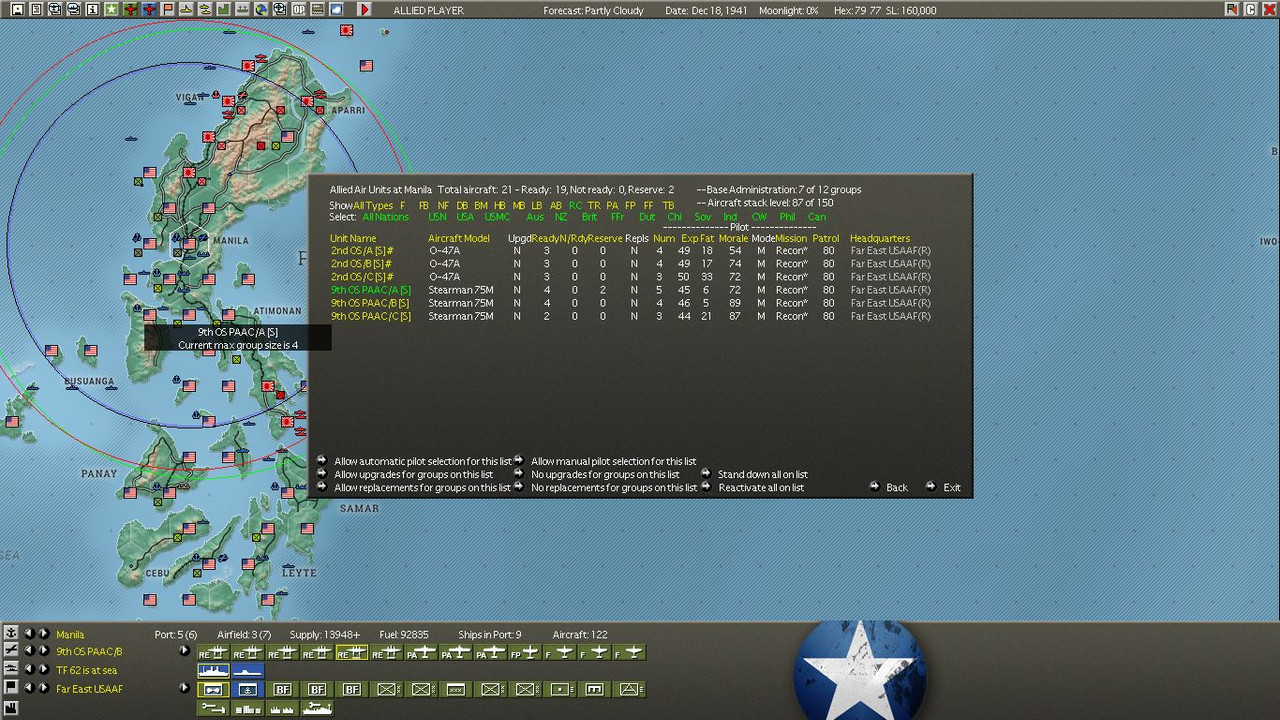This screenshot has height=720, width=1280.
Task: Select All Nations filter
Action: pos(386,217)
